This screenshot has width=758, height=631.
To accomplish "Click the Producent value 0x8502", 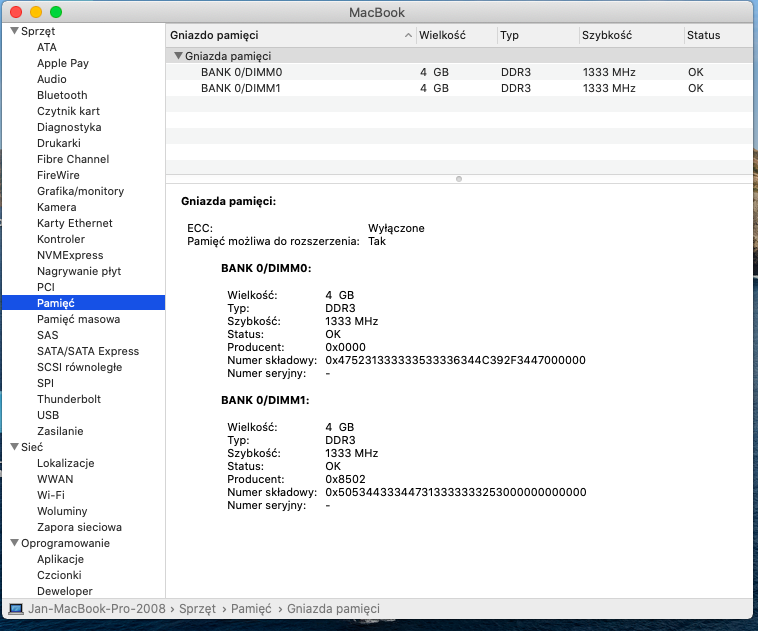I will click(345, 479).
